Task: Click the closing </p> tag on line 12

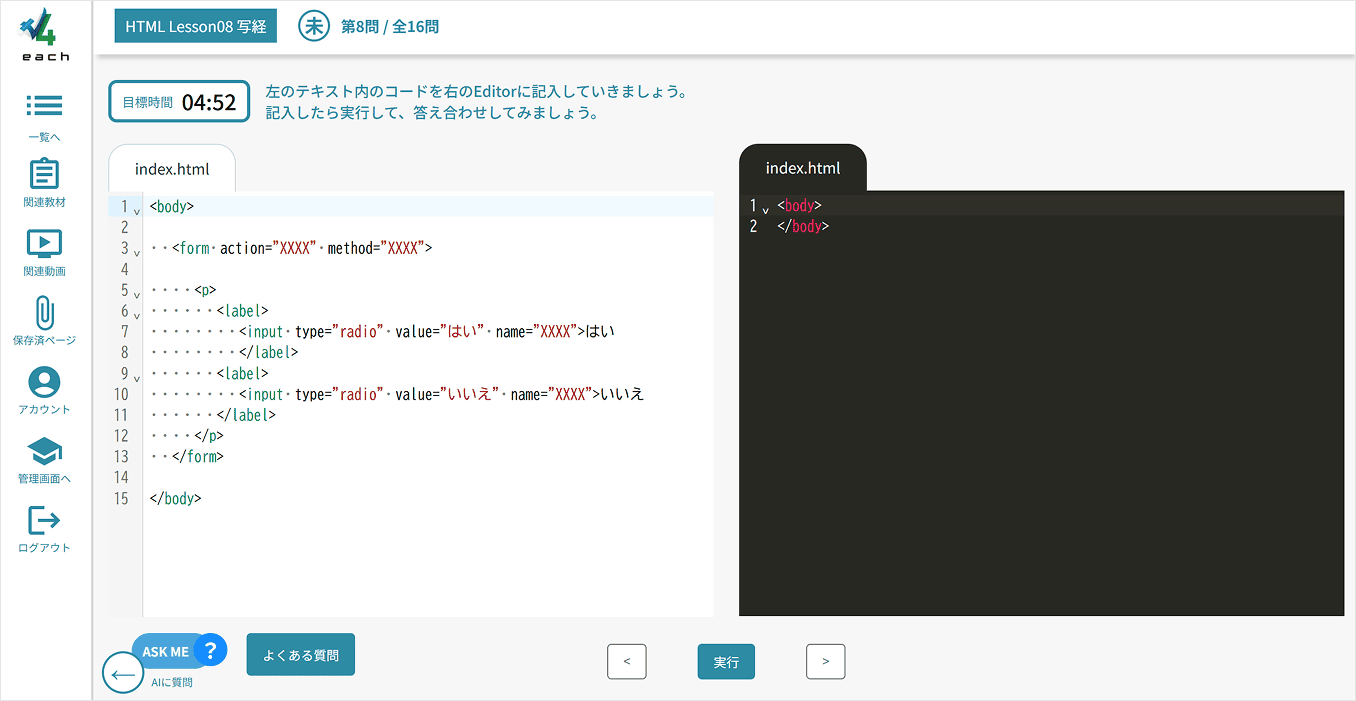Action: click(x=209, y=436)
